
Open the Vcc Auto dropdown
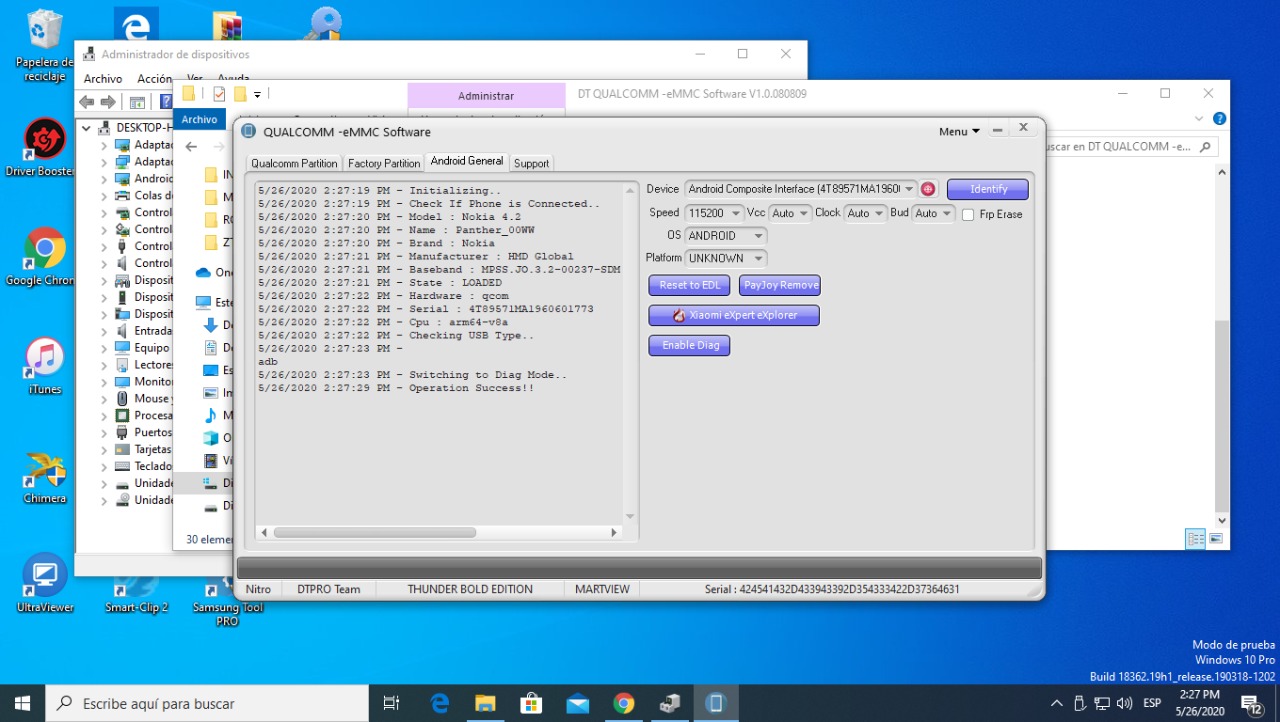pos(803,213)
